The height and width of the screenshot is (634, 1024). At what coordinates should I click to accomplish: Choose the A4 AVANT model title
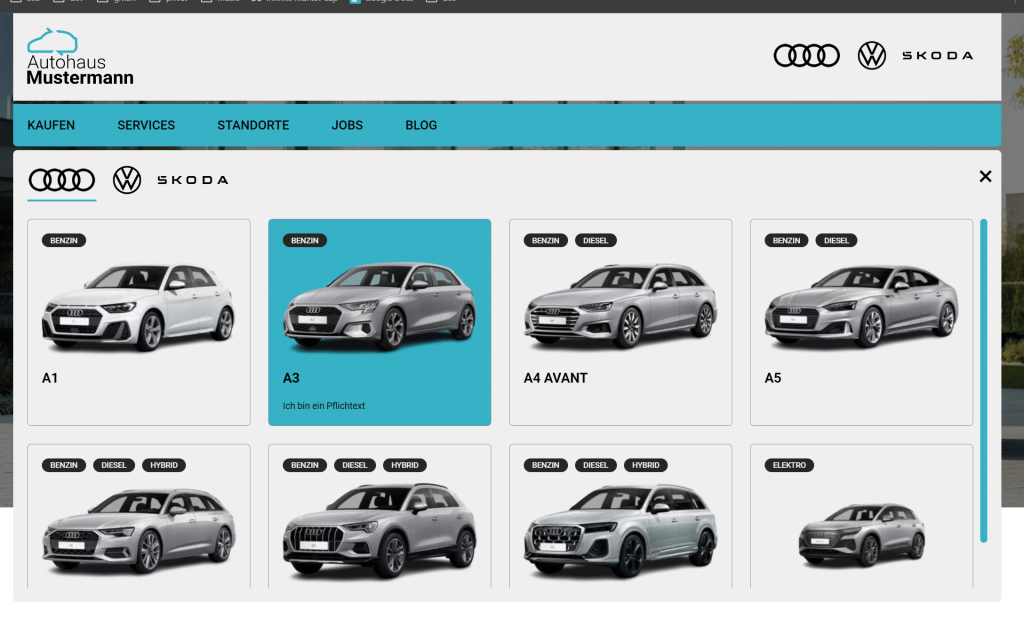[555, 378]
